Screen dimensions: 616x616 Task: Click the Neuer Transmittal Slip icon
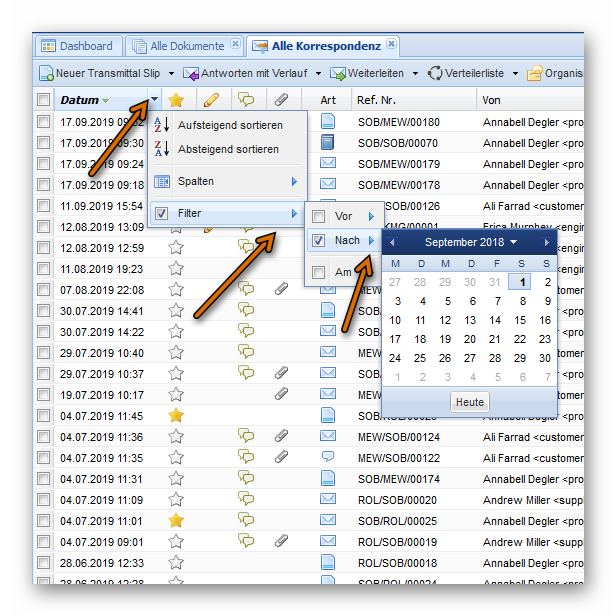[x=46, y=74]
